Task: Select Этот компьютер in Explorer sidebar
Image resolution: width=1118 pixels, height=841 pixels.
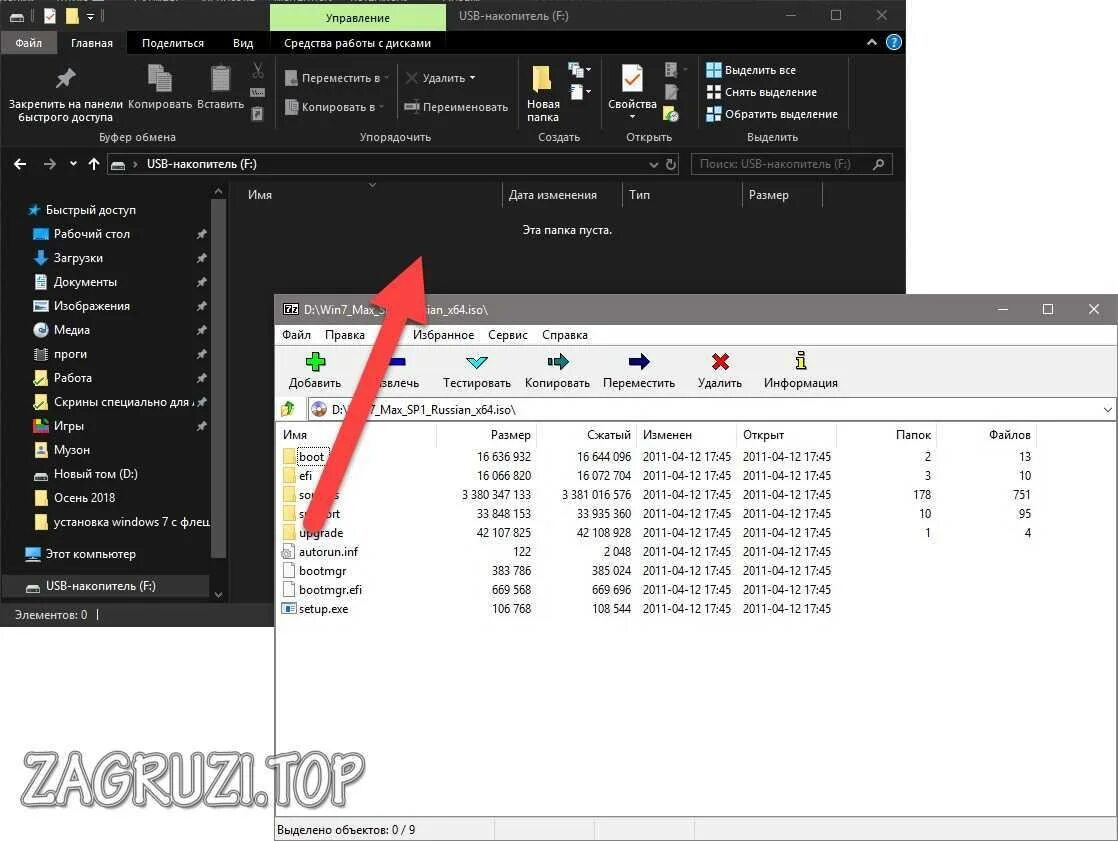Action: pyautogui.click(x=90, y=554)
